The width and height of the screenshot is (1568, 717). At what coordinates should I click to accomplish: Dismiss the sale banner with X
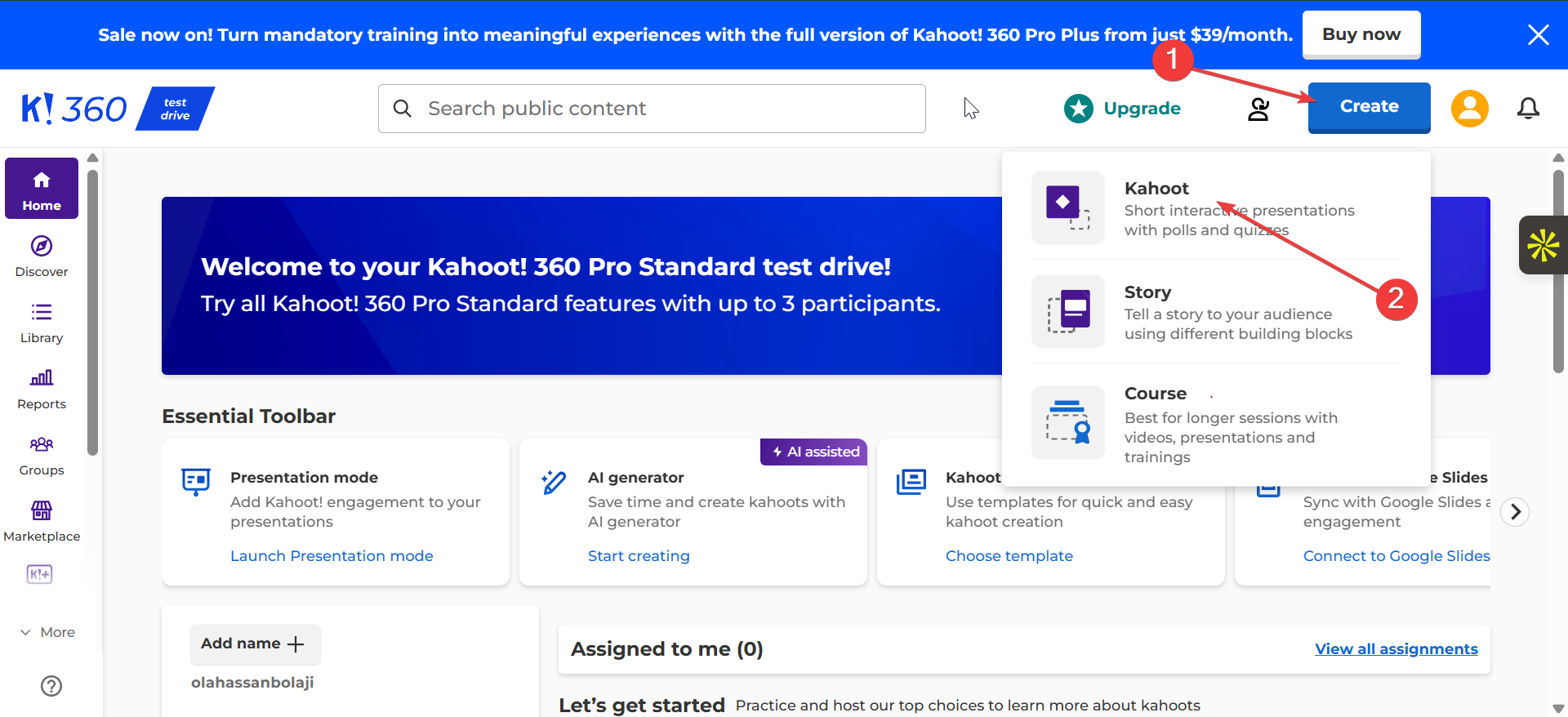1538,34
